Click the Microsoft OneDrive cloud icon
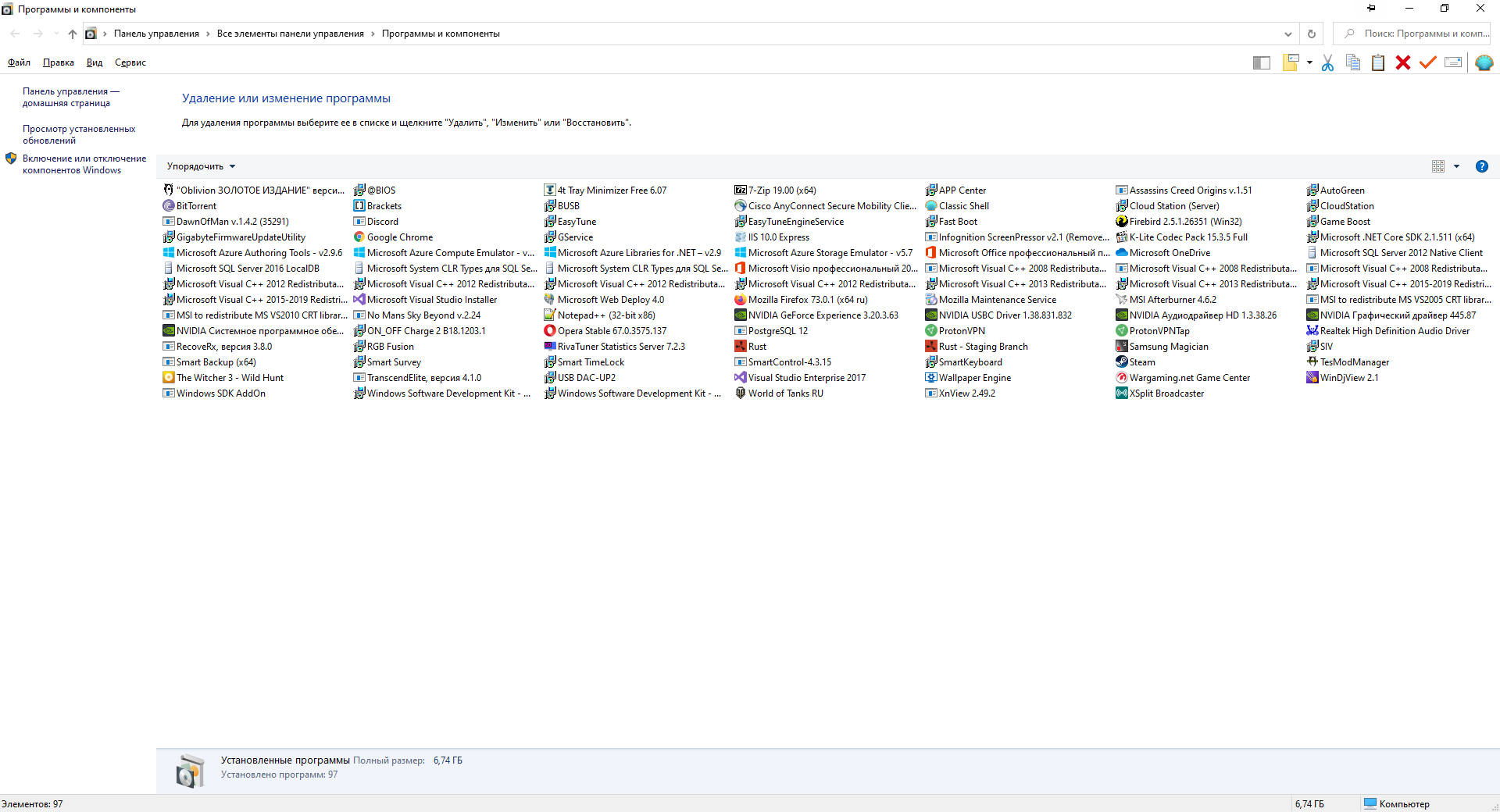This screenshot has height=812, width=1500. (x=1121, y=253)
